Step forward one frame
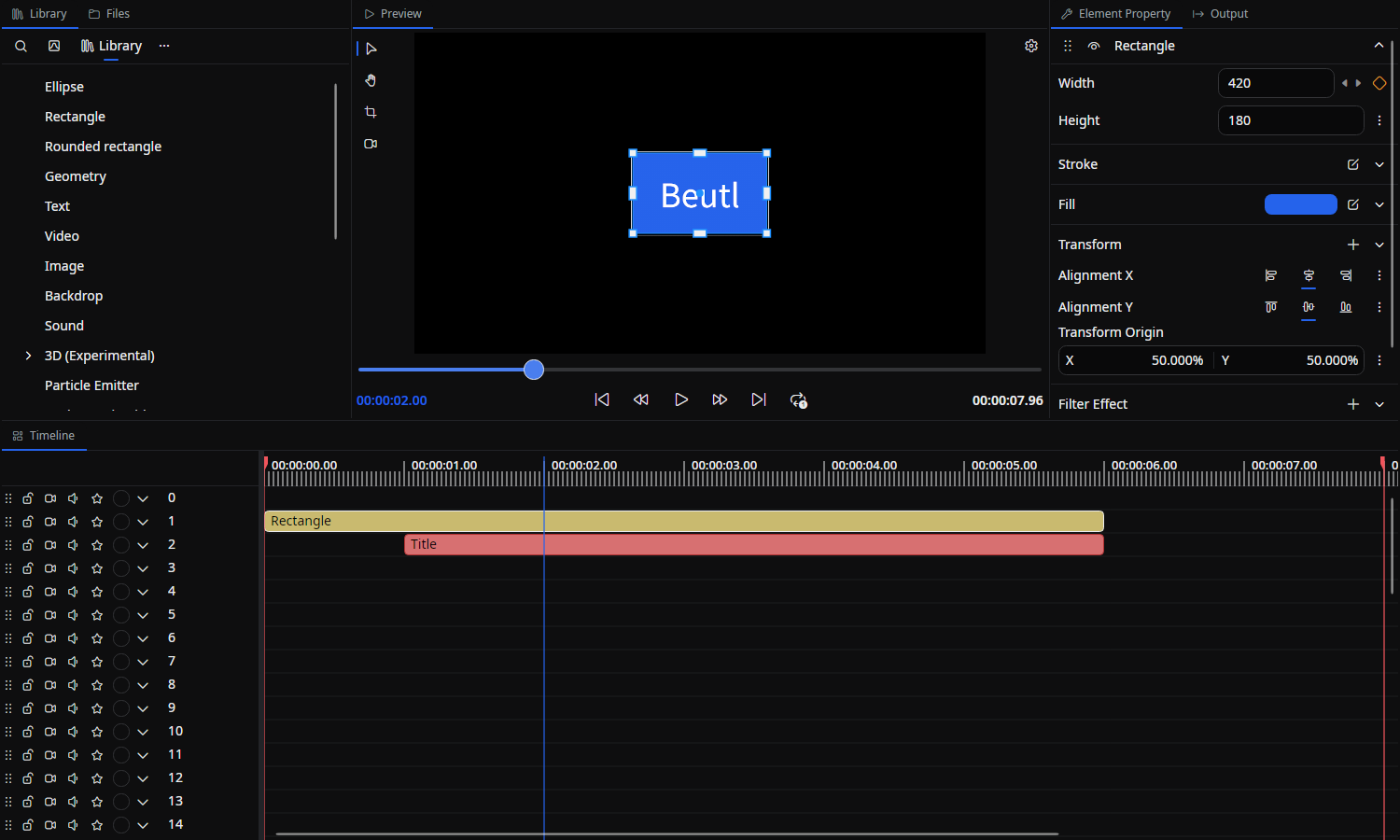 pos(720,399)
